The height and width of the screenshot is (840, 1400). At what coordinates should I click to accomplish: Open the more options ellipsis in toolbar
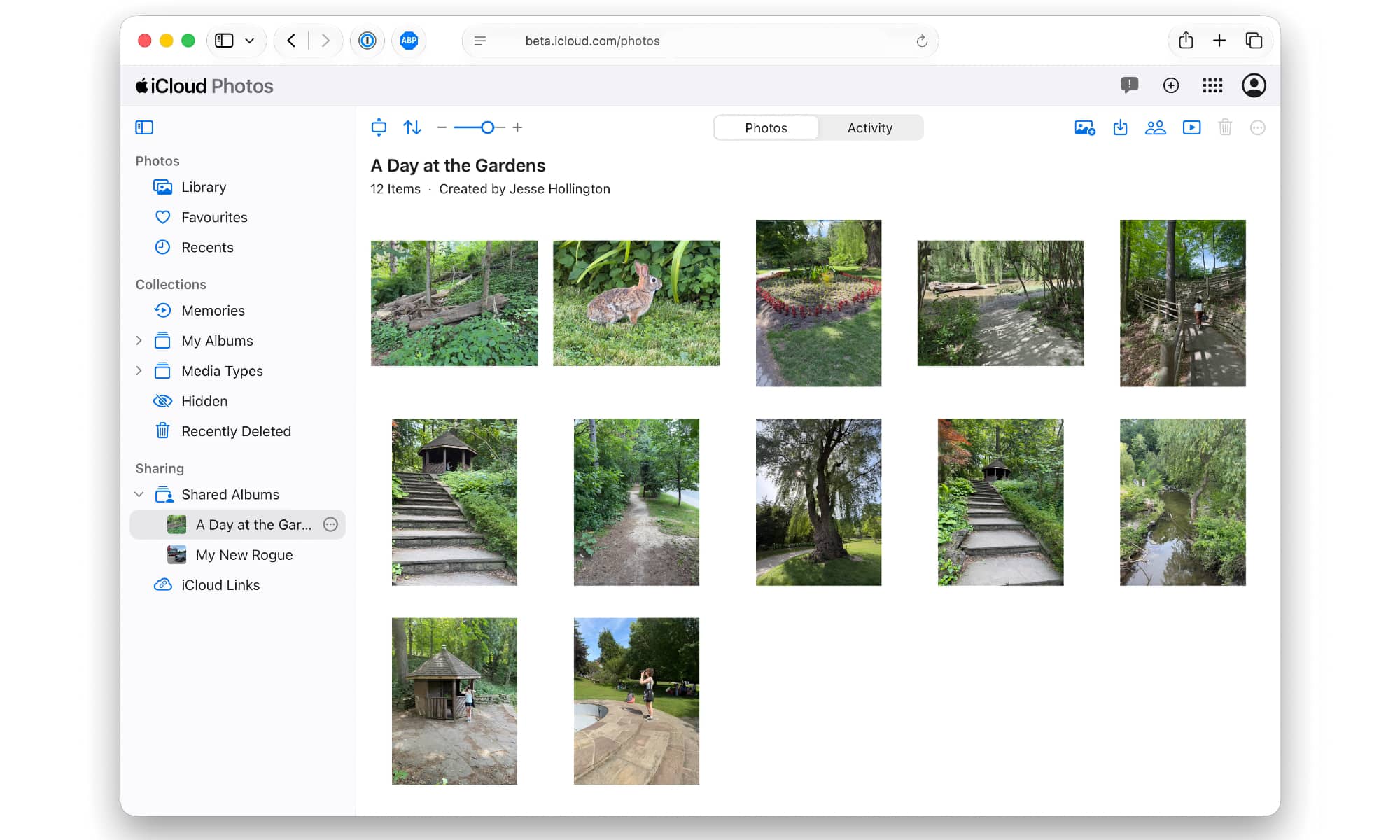coord(1258,127)
